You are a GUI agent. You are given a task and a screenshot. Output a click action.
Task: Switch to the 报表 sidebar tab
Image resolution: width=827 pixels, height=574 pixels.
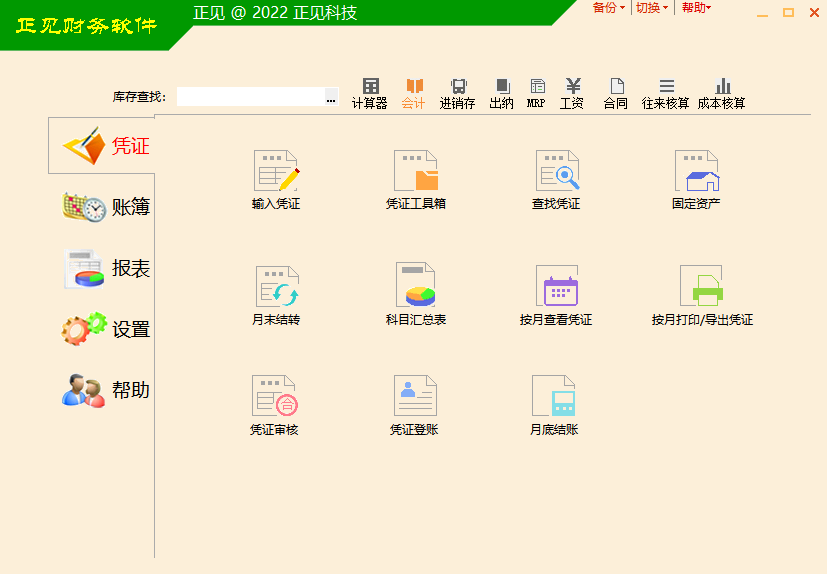point(105,268)
